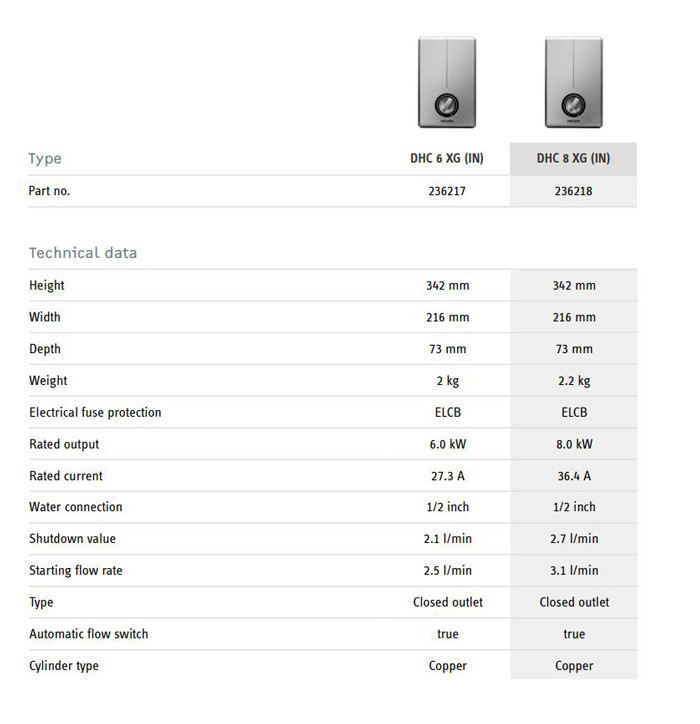Click ELCB value for DHC 8 XG
This screenshot has width=700, height=724.
(574, 412)
